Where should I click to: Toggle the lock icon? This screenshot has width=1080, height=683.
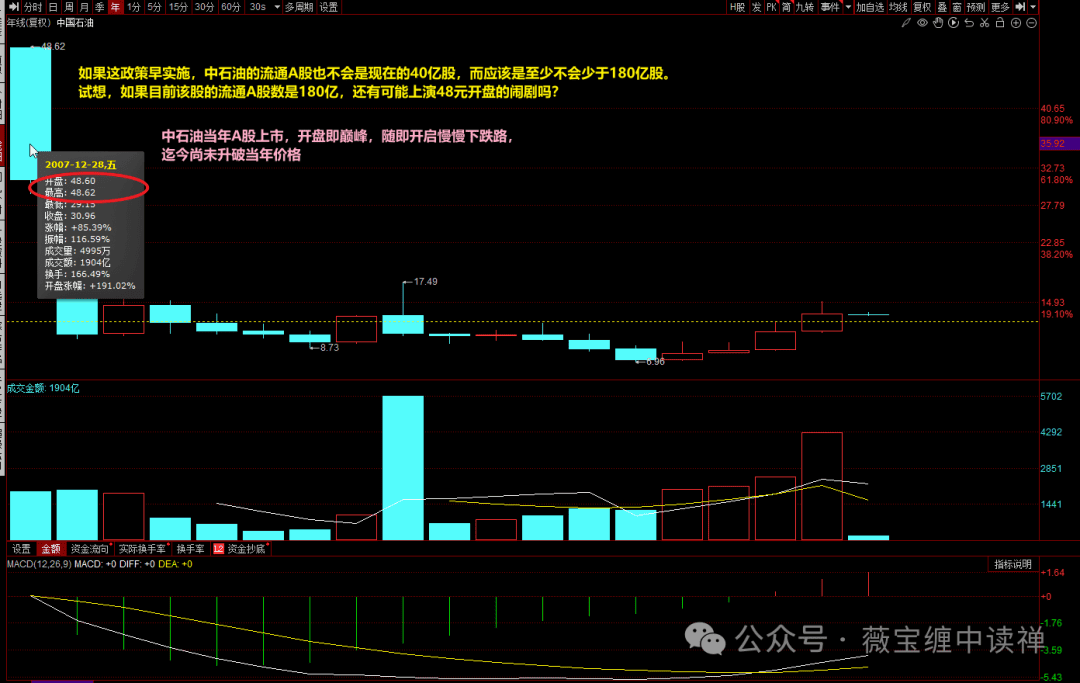coord(1000,23)
